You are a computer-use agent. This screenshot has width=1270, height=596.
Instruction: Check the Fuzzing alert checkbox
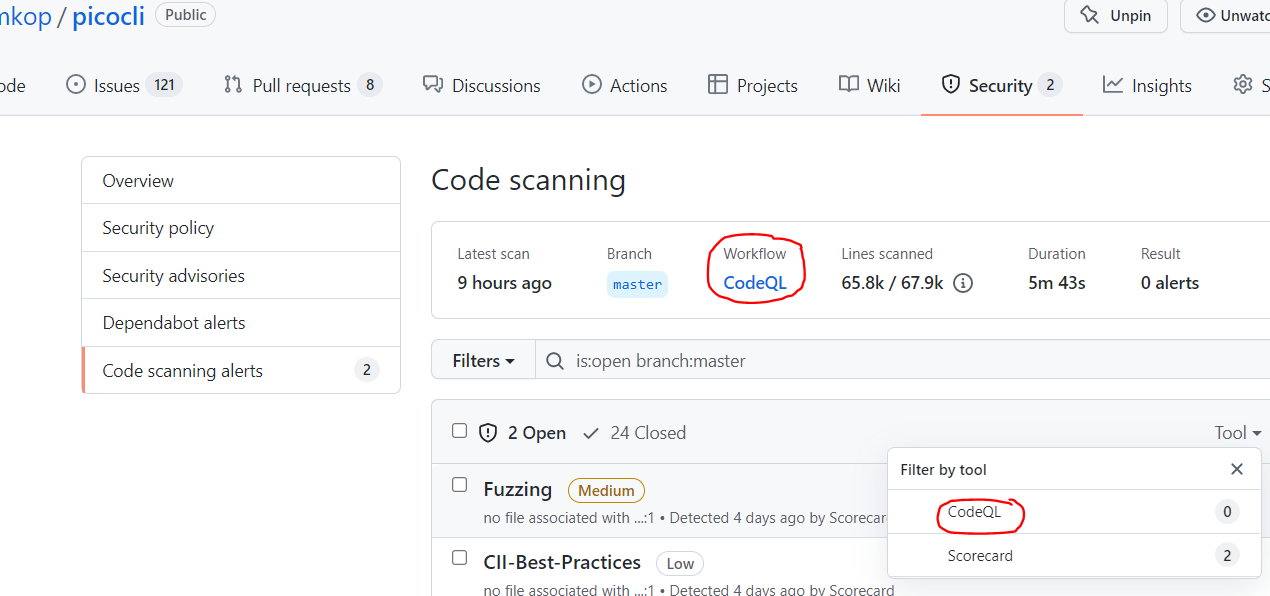[x=459, y=484]
